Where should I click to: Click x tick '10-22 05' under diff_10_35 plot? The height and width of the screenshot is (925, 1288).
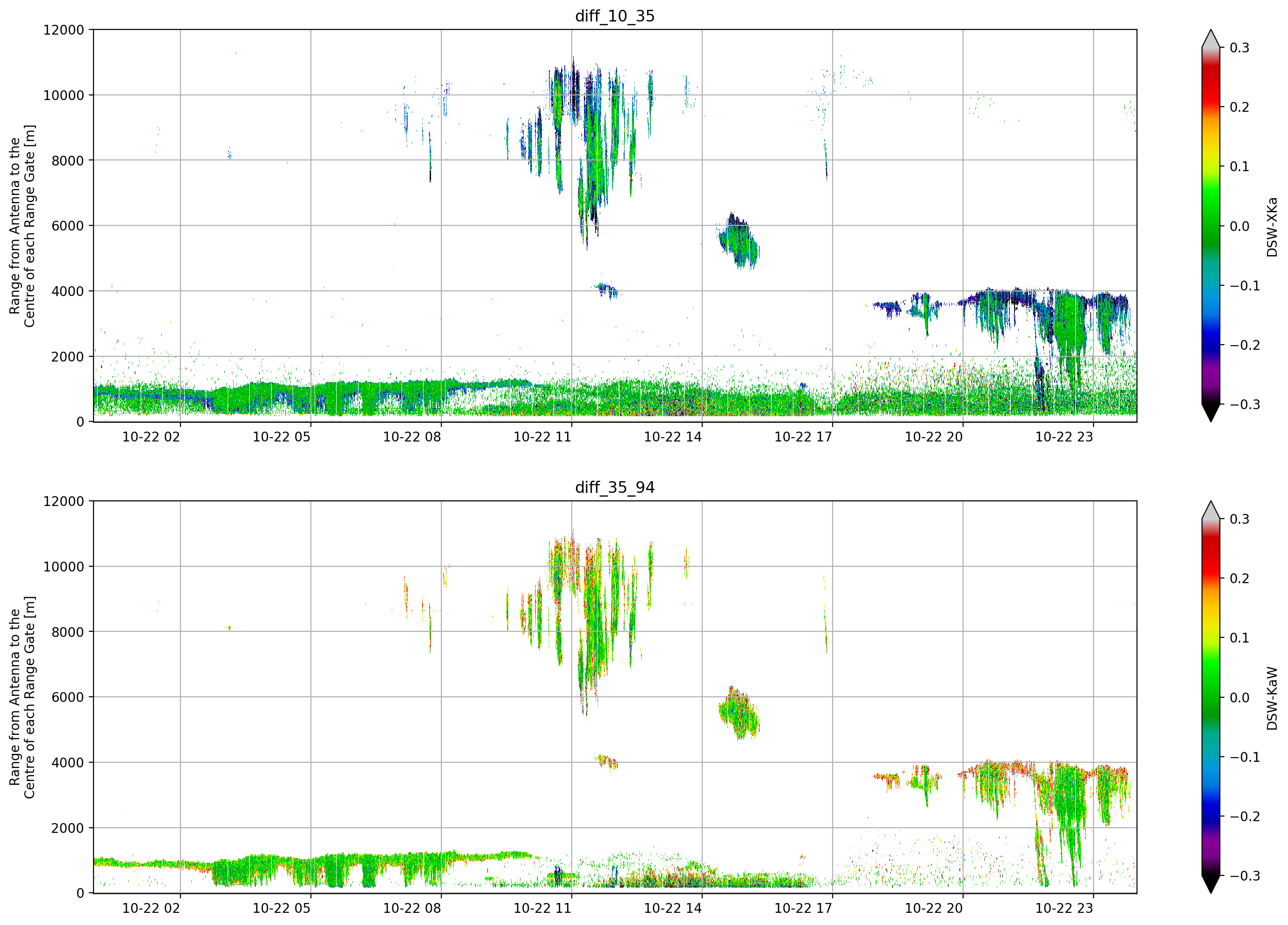(x=282, y=437)
